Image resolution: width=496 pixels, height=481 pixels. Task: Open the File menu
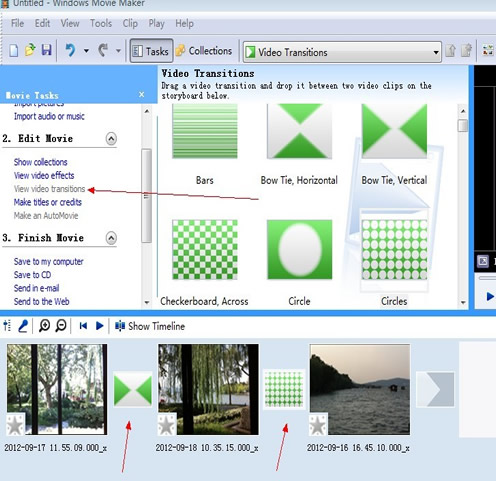[17, 23]
